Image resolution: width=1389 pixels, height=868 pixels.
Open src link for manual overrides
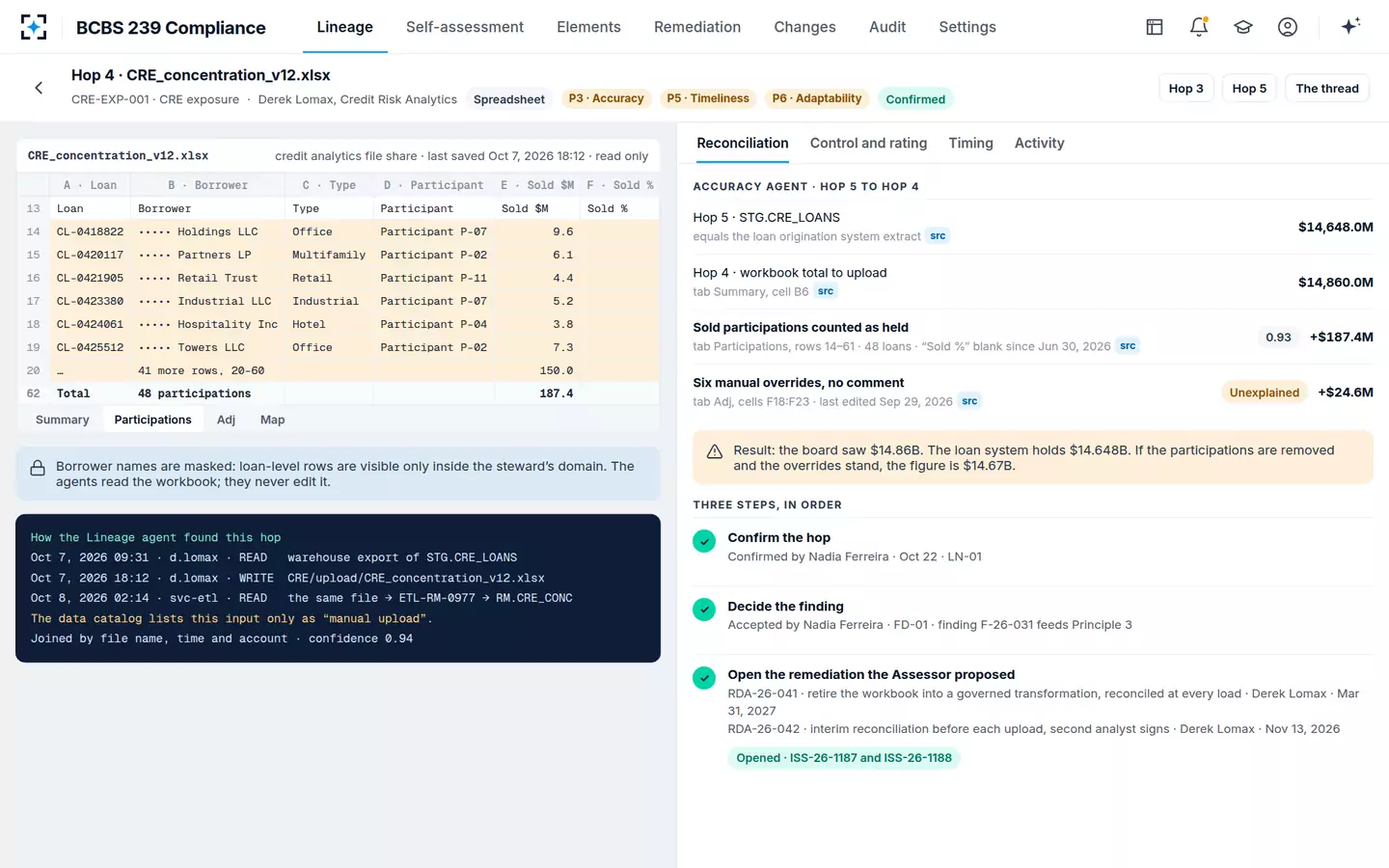click(969, 401)
